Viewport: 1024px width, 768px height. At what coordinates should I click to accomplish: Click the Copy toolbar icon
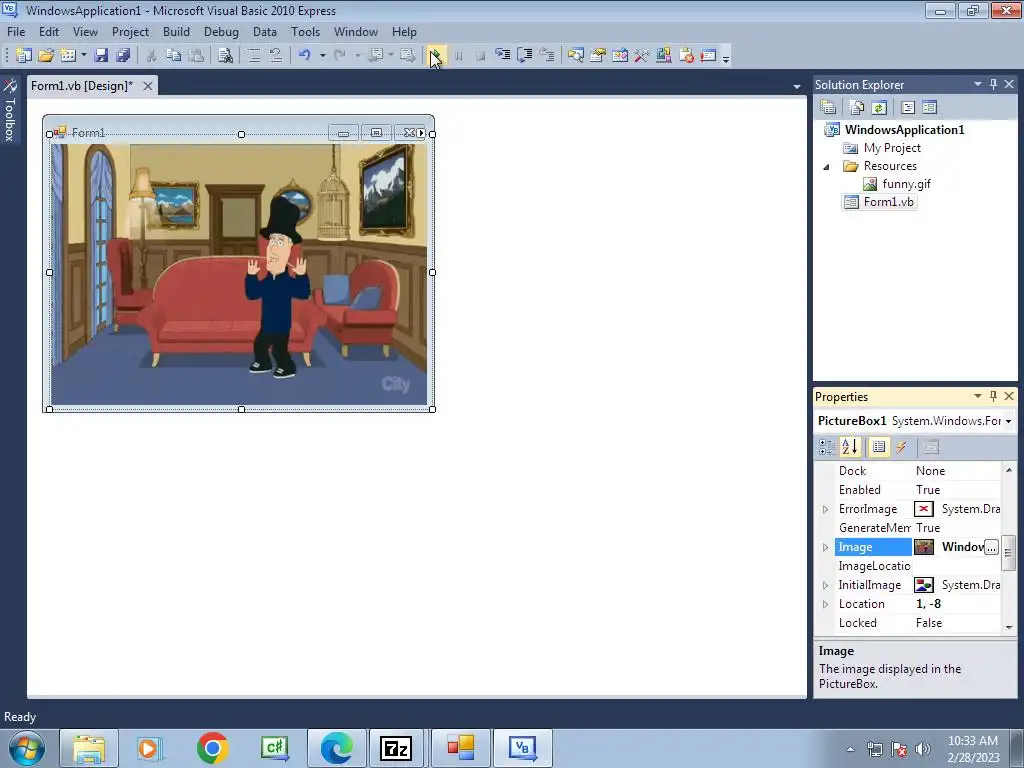tap(174, 56)
